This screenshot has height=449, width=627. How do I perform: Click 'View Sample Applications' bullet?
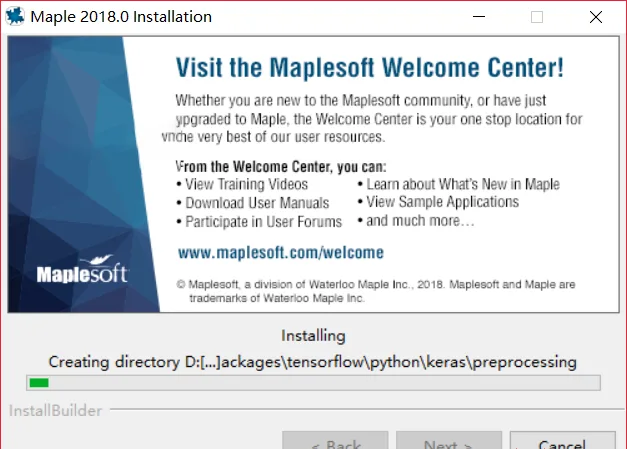(x=438, y=202)
